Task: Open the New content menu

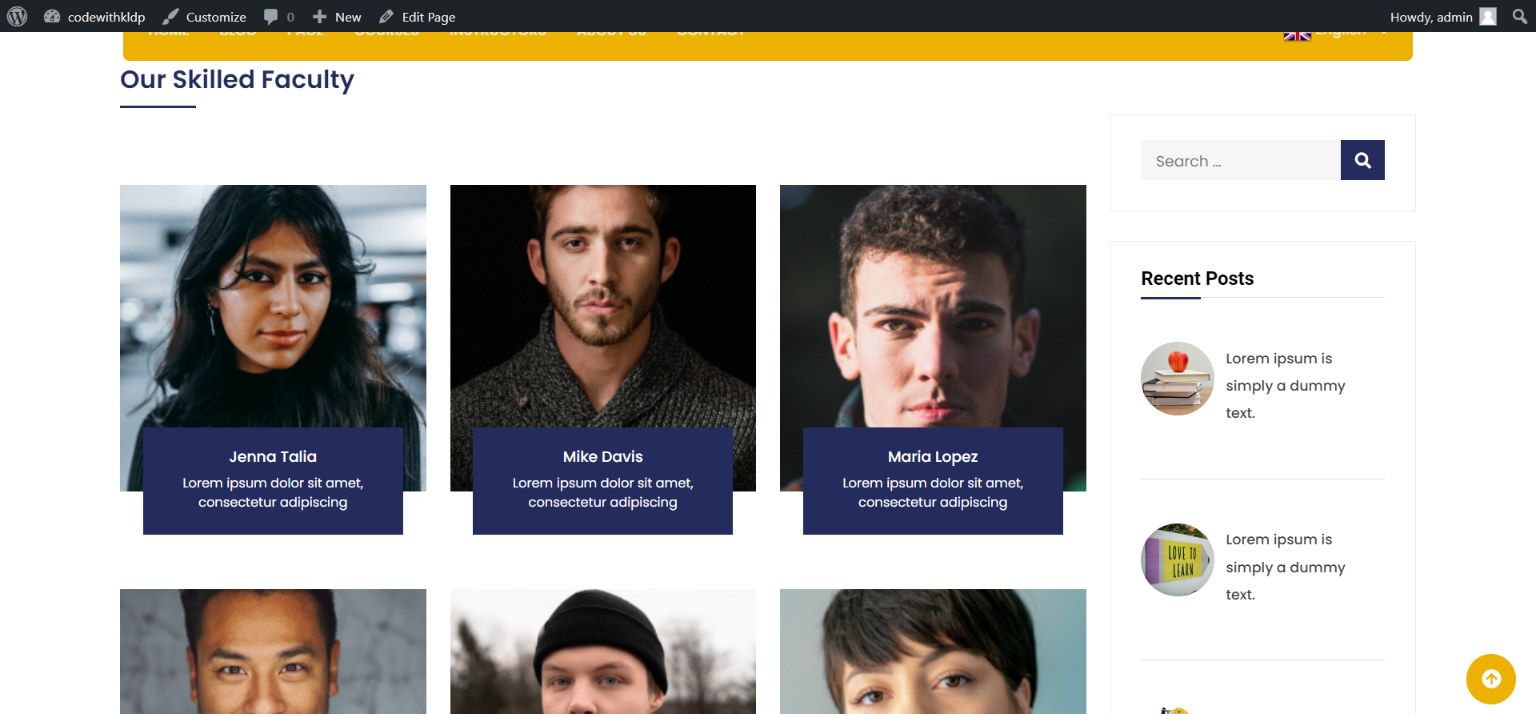Action: 337,16
